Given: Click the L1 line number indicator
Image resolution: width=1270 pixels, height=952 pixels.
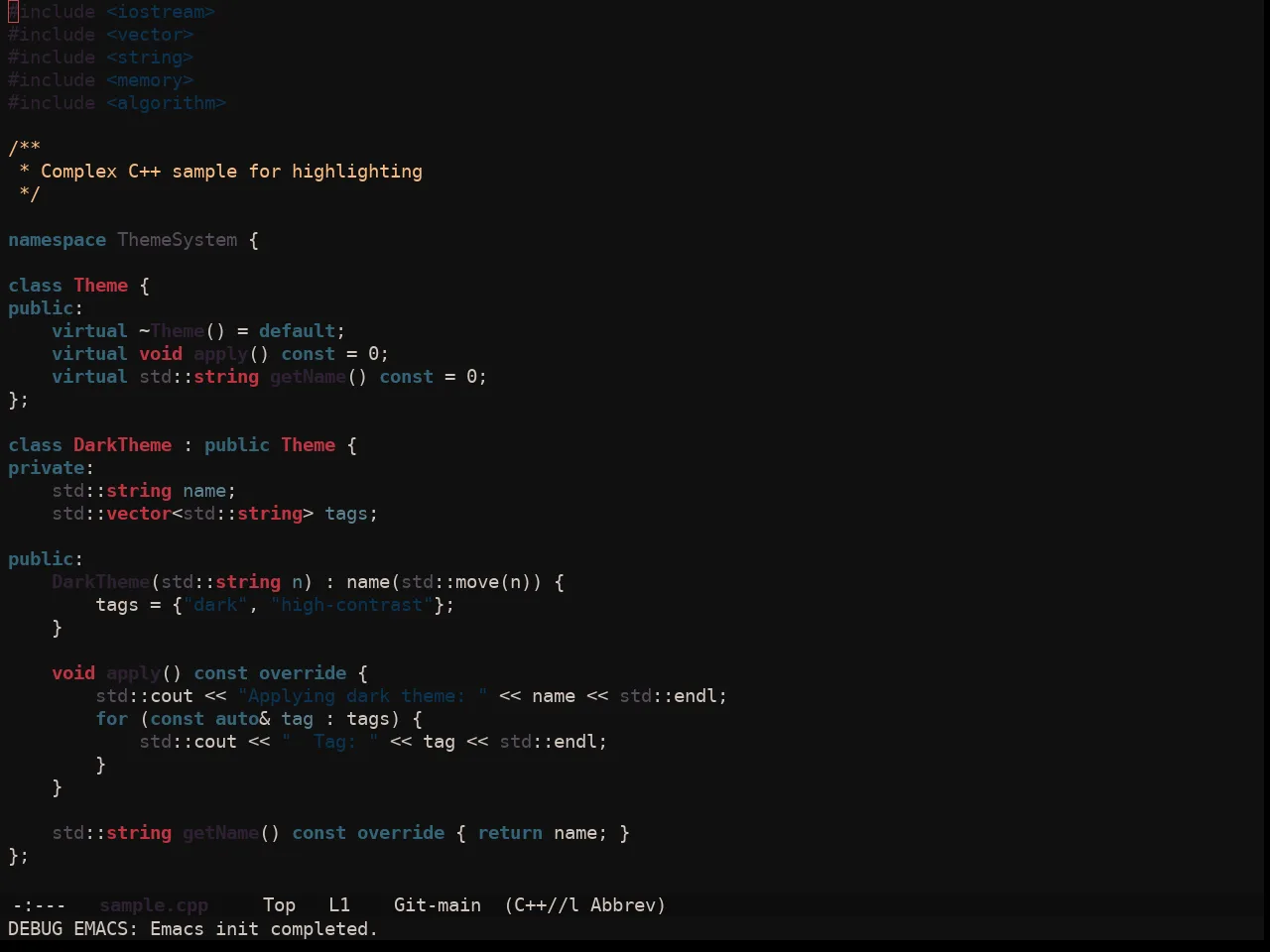Looking at the screenshot, I should 339,905.
